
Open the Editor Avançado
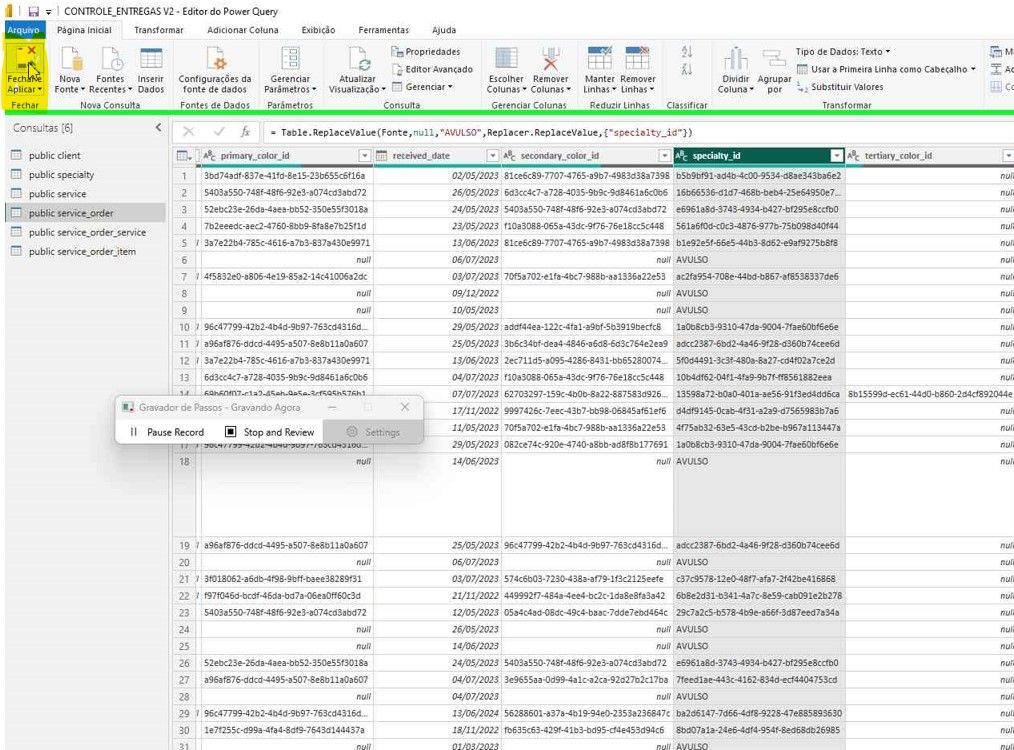click(432, 69)
